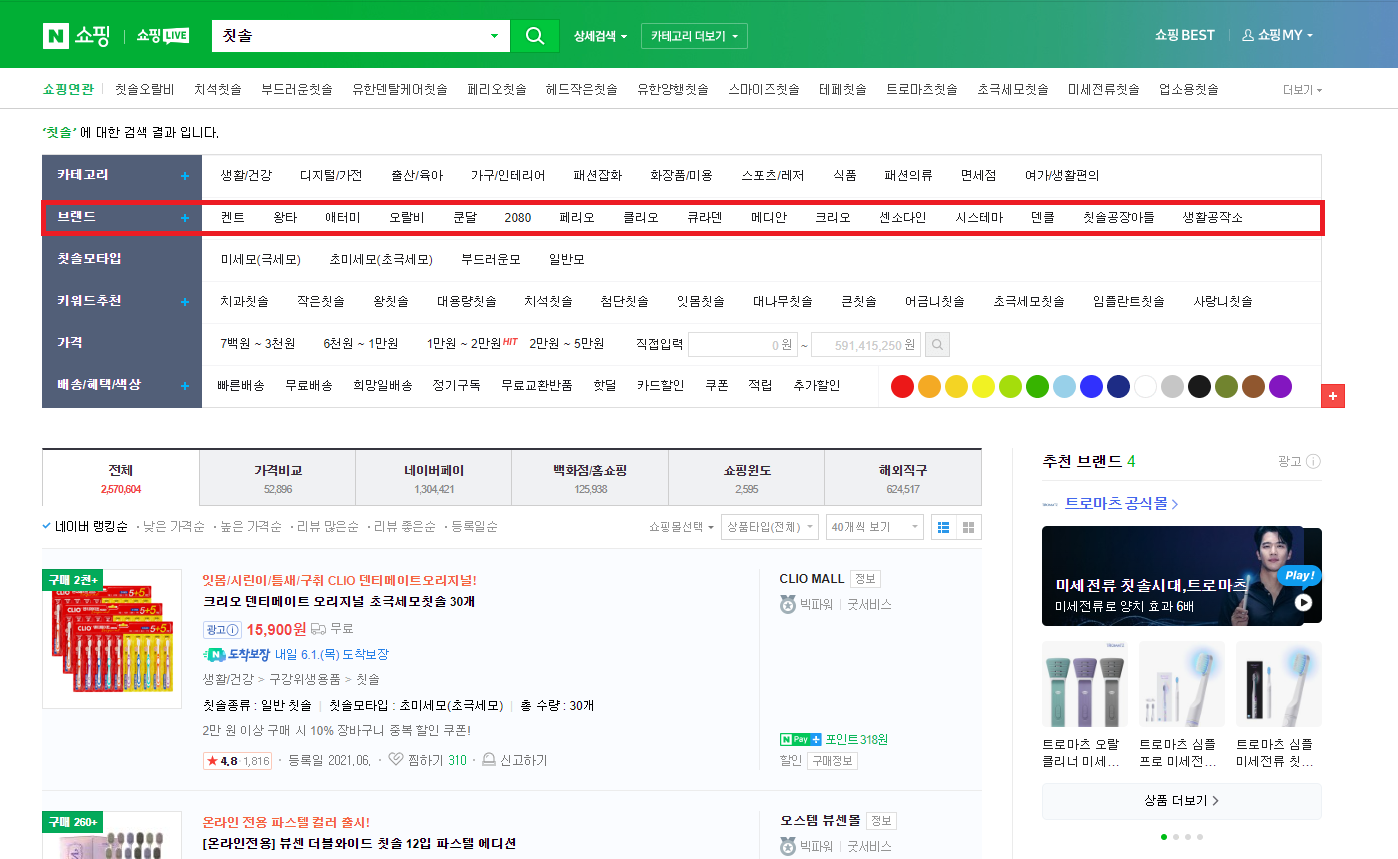Click the red plus button beside filters

[x=1333, y=396]
